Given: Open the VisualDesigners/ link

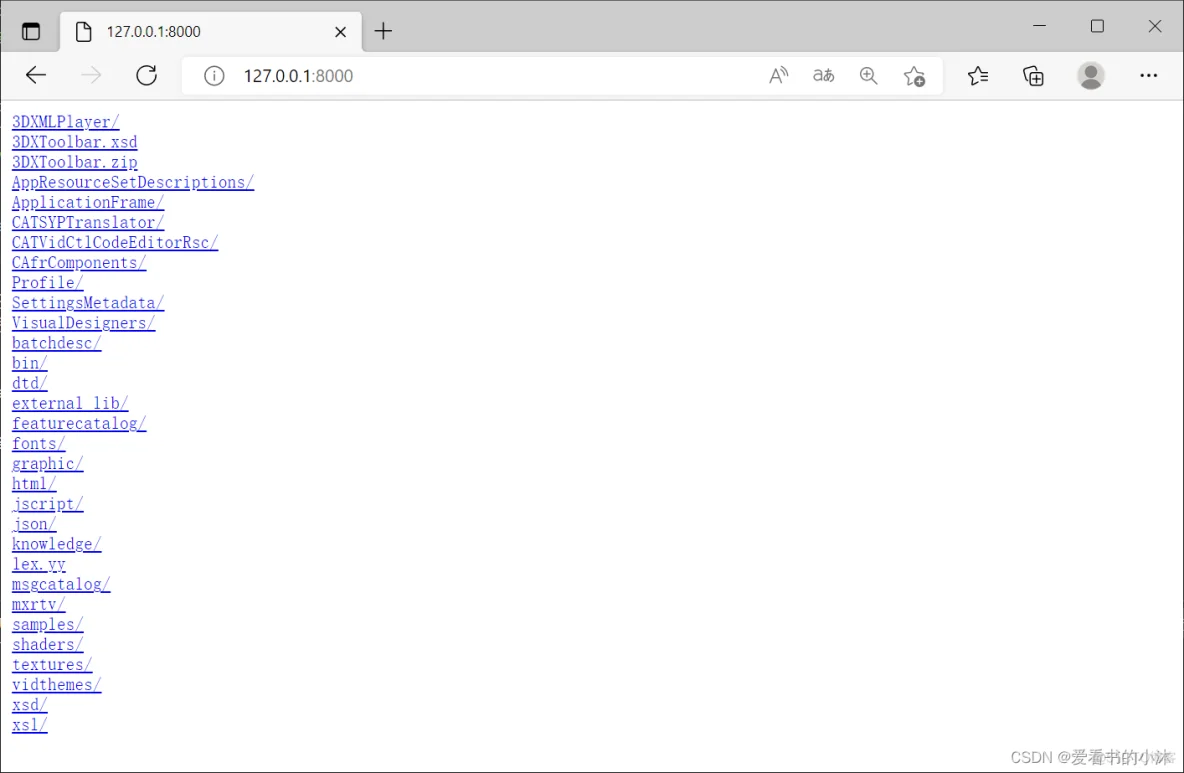Looking at the screenshot, I should (84, 323).
